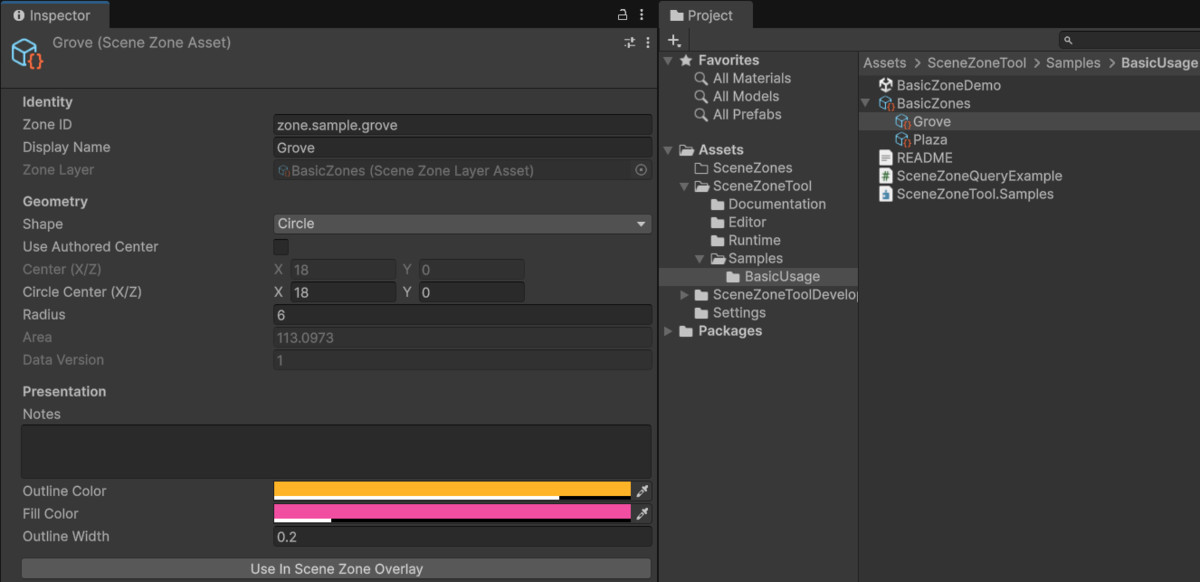Enable Use Authored Center checkbox

coord(281,247)
